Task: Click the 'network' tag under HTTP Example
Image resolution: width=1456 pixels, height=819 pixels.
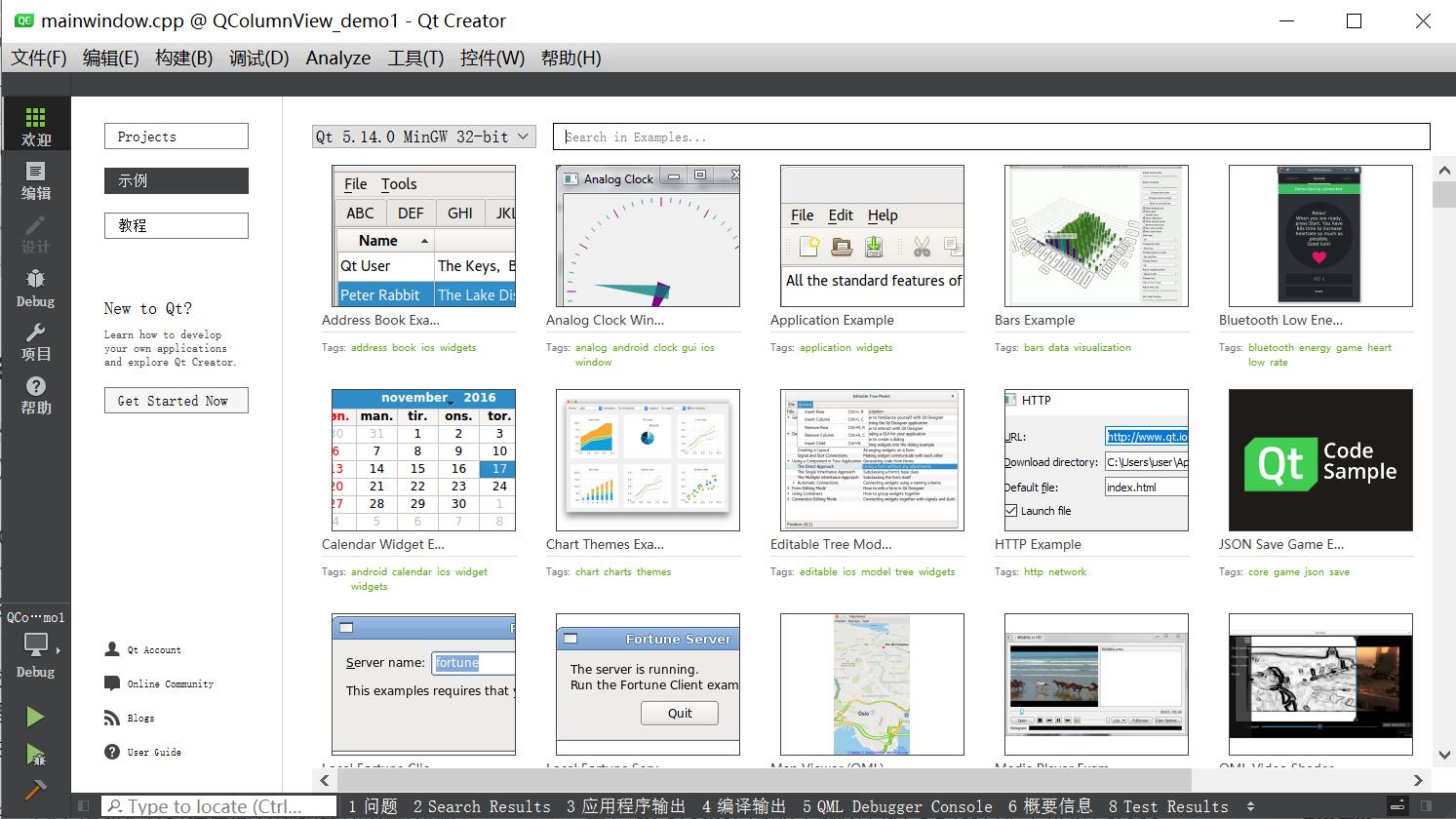Action: (1067, 571)
